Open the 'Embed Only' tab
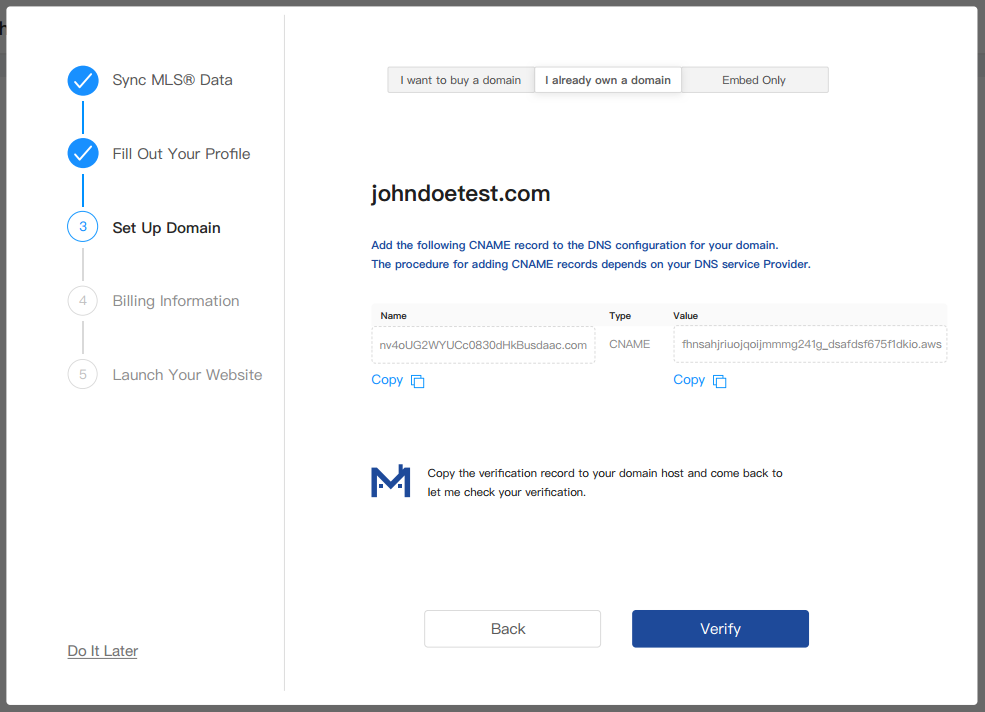This screenshot has width=985, height=712. (x=754, y=80)
